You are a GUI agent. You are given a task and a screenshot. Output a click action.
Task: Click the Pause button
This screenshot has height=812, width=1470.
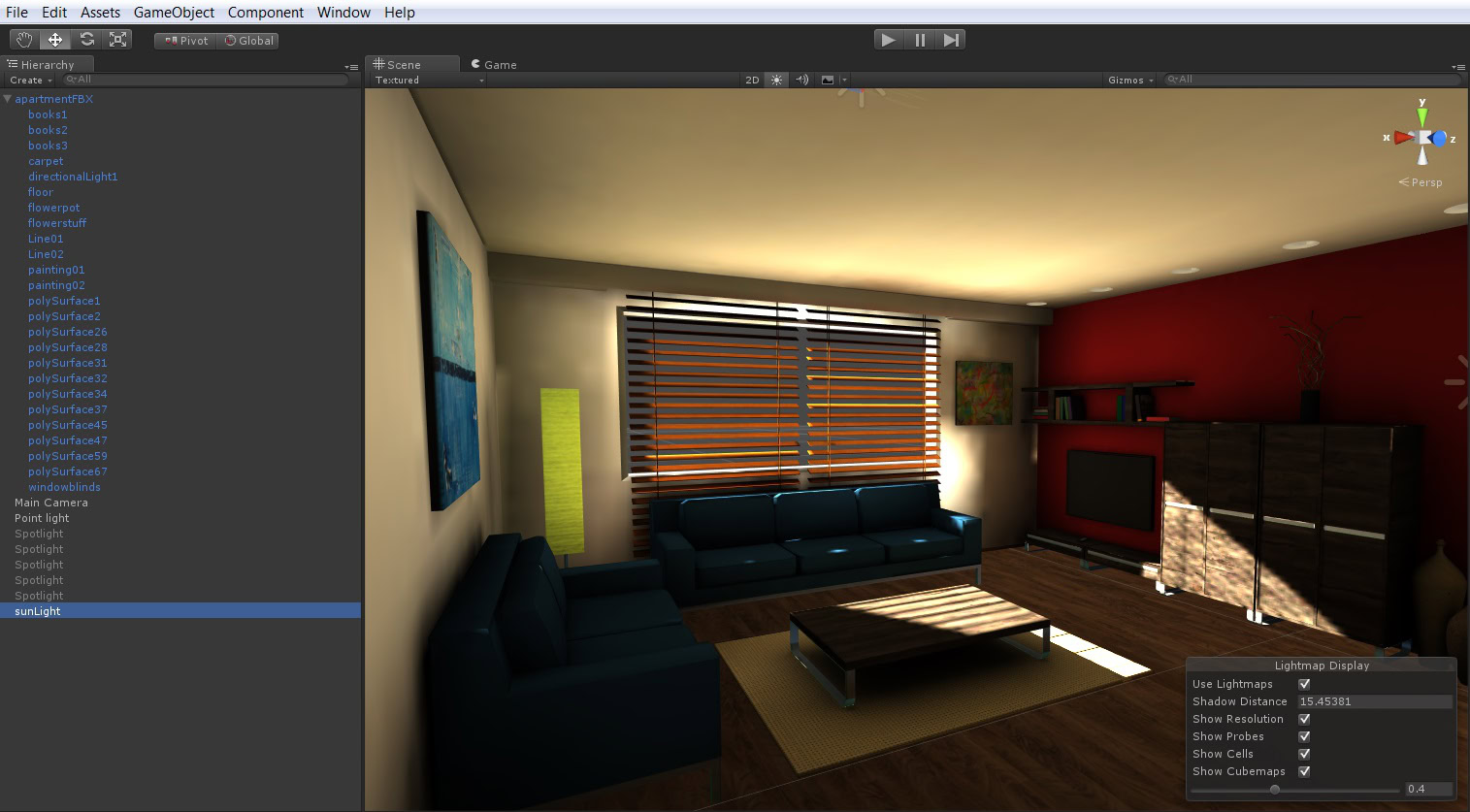click(x=920, y=40)
